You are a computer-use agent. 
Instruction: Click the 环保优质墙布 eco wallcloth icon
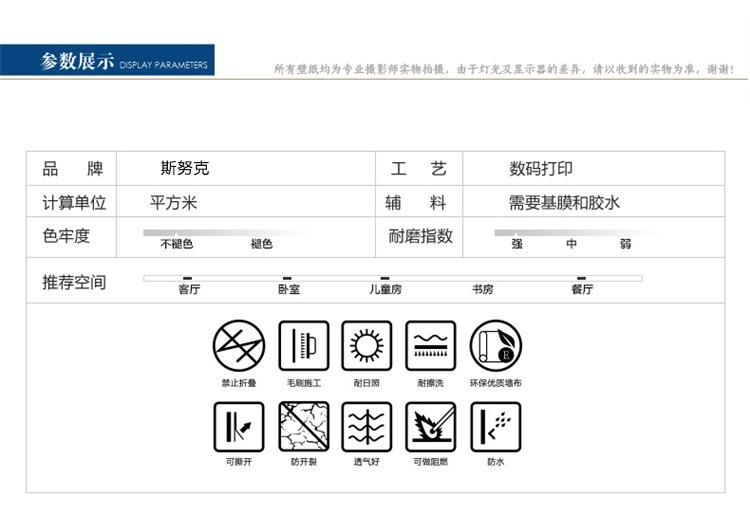tap(496, 346)
